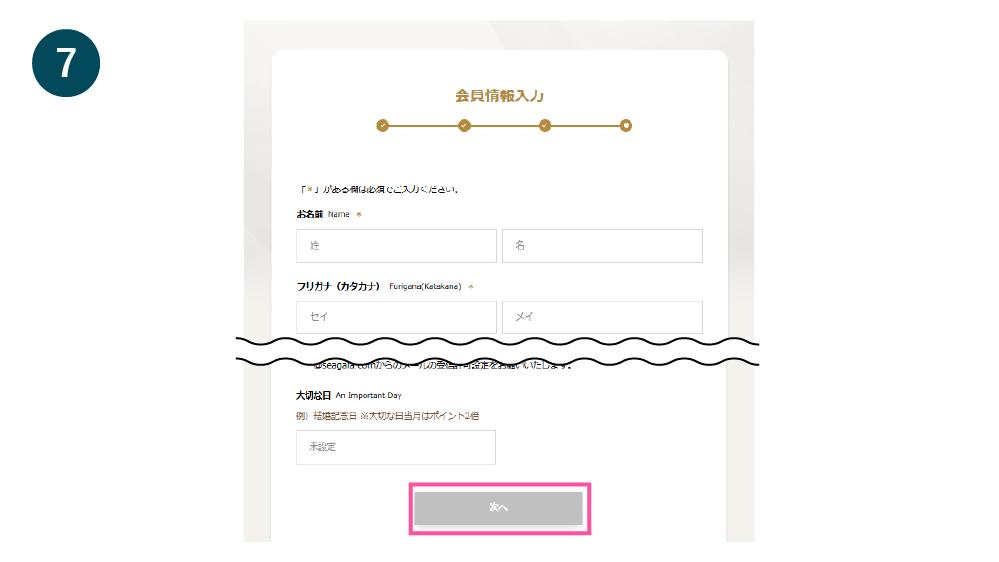
Task: Click the asterisk beside the Name label
Action: (359, 214)
